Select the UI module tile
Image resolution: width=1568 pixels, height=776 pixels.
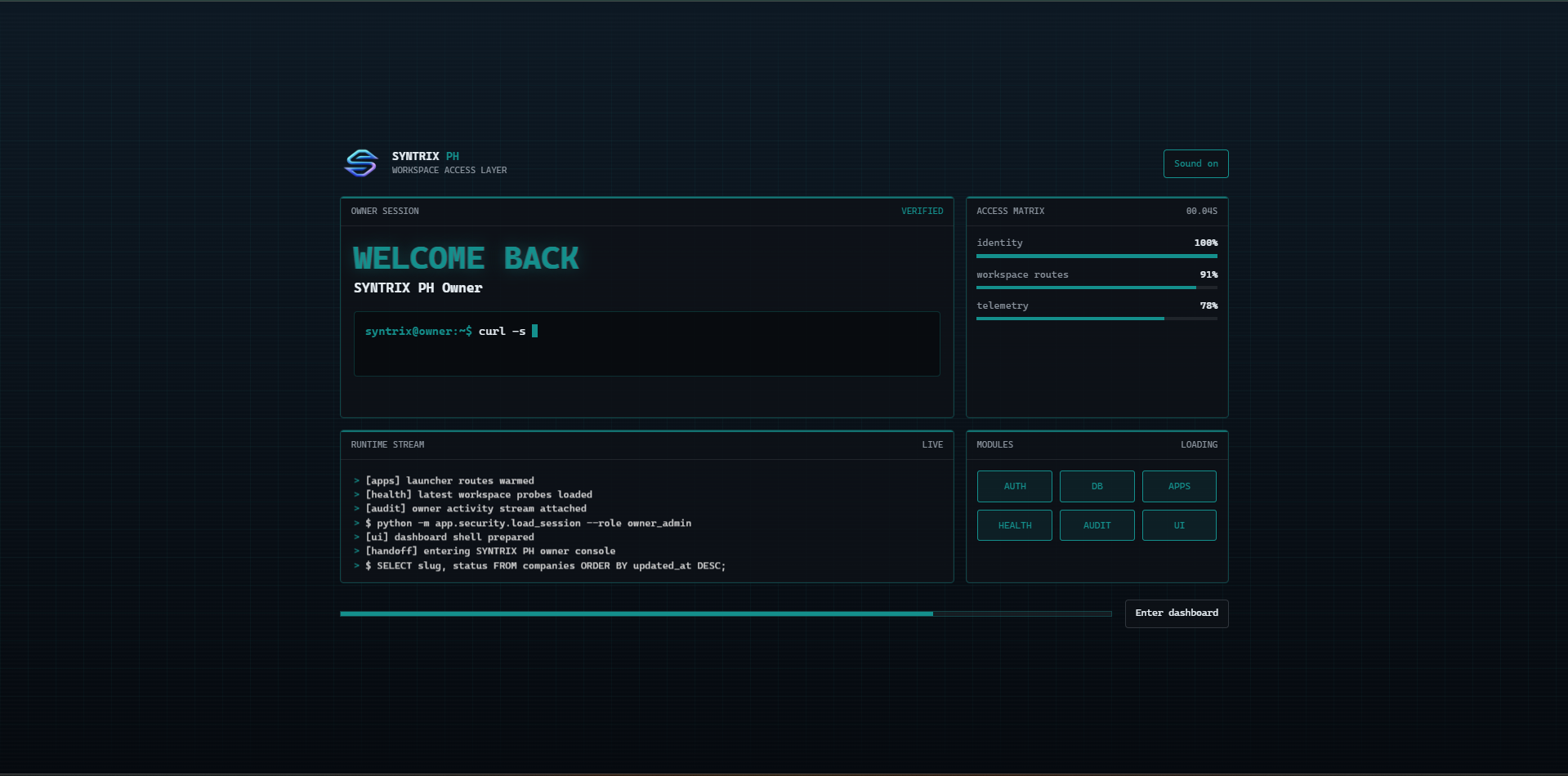[1179, 525]
